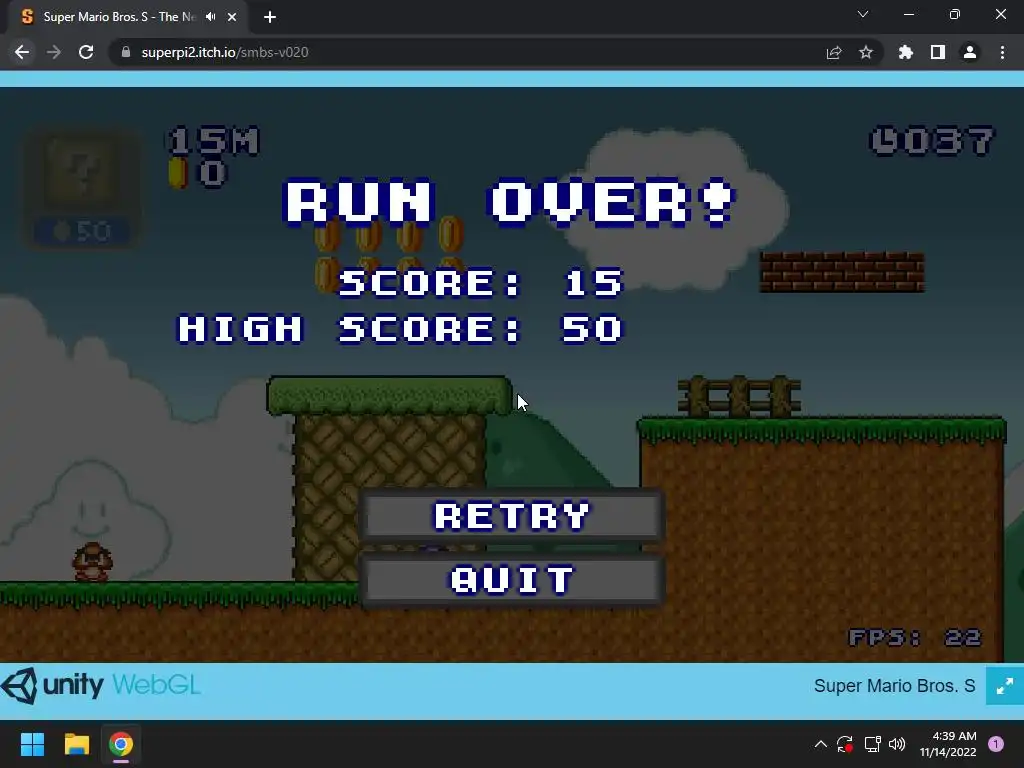Open Chrome three-dot menu
The height and width of the screenshot is (768, 1024).
point(1002,52)
